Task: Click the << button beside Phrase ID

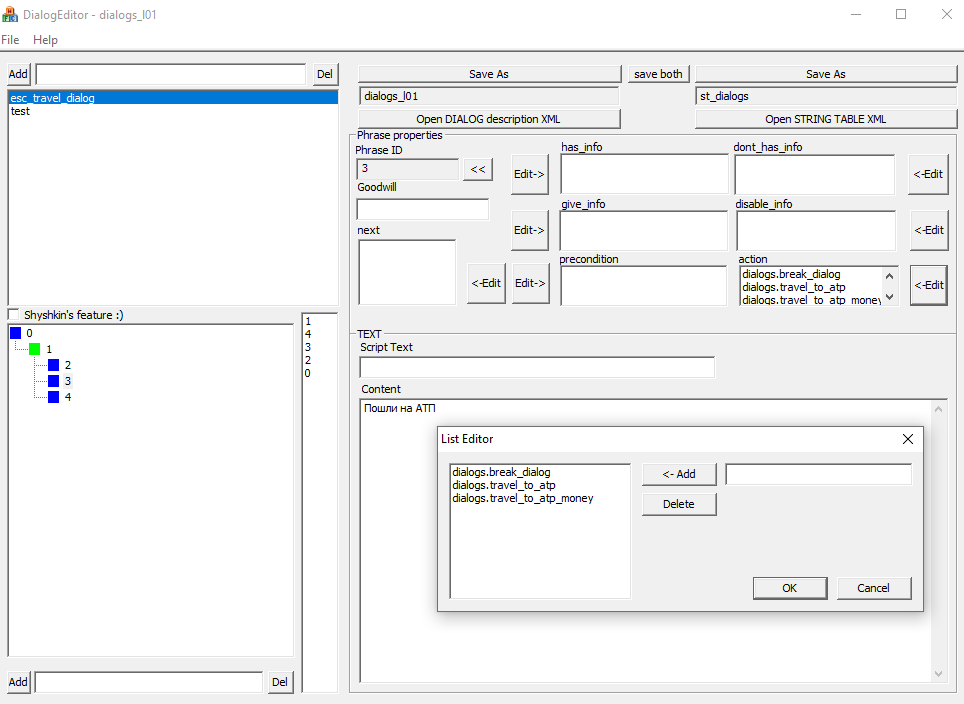Action: (477, 170)
